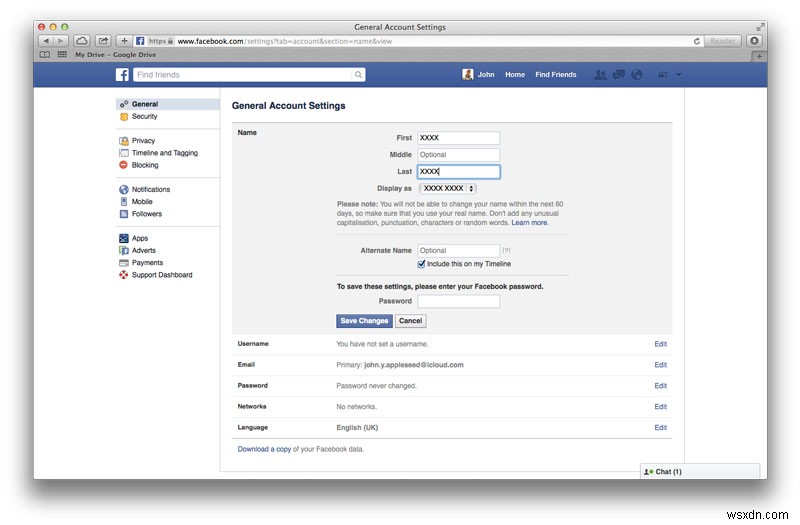
Task: Open Apps settings in sidebar
Action: coord(139,238)
